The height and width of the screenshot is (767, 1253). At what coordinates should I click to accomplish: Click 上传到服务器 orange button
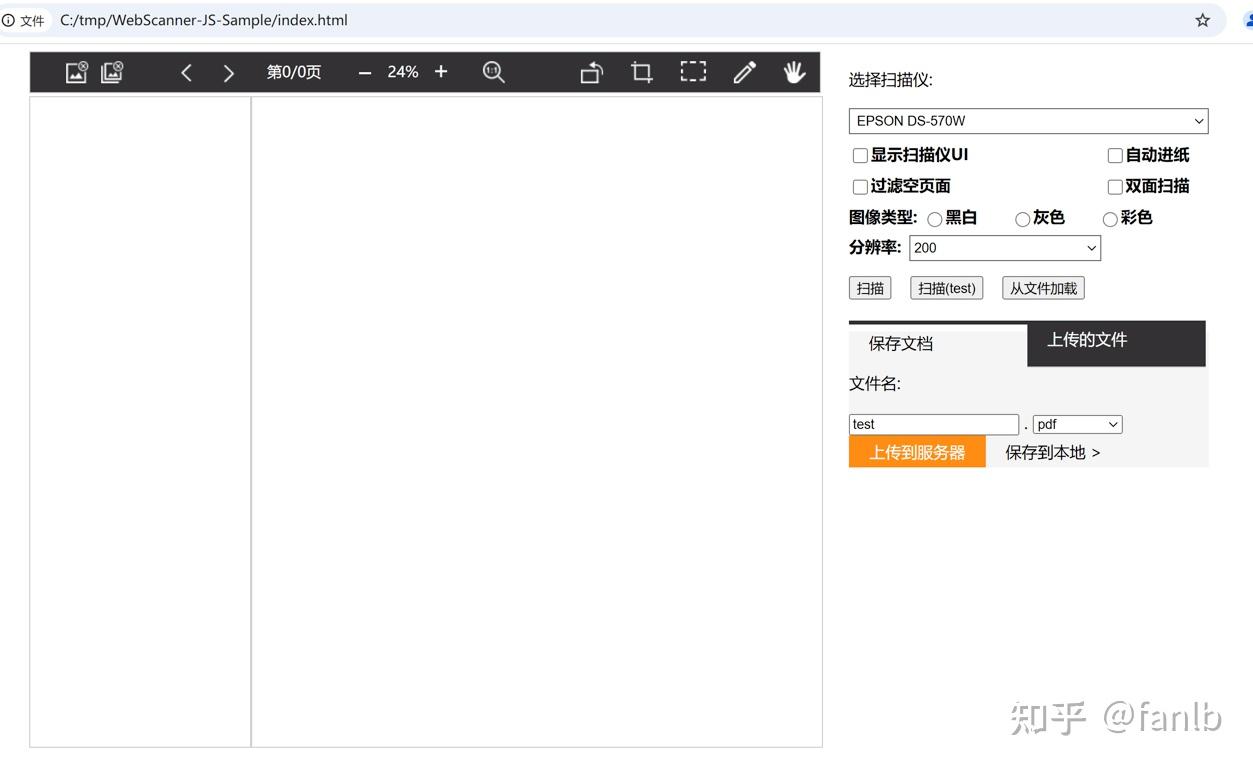pos(917,452)
